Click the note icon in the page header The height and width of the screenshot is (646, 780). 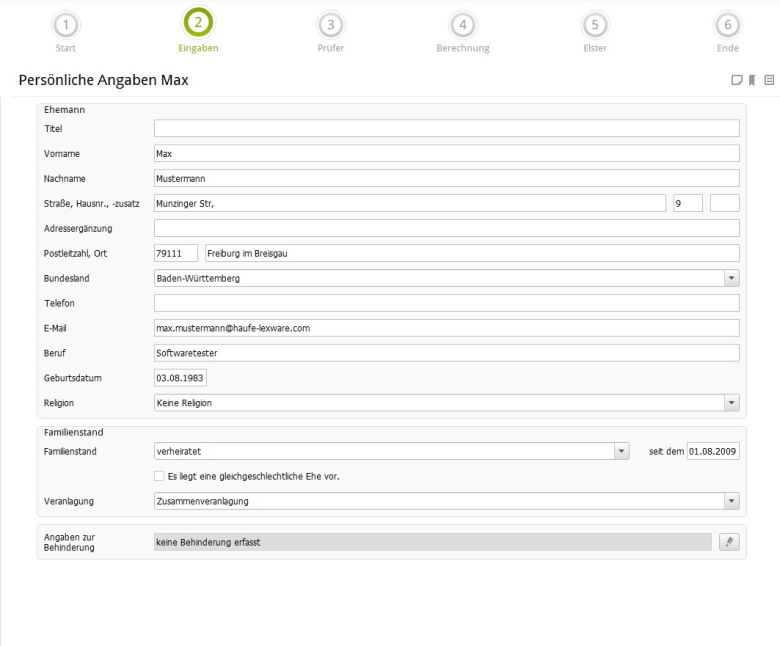coord(737,80)
